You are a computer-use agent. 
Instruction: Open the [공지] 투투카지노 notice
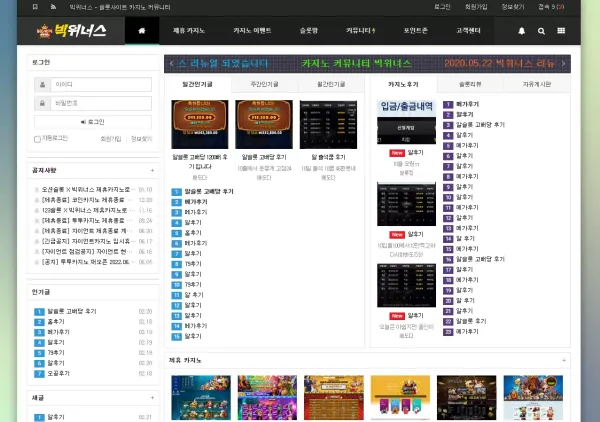(88, 262)
